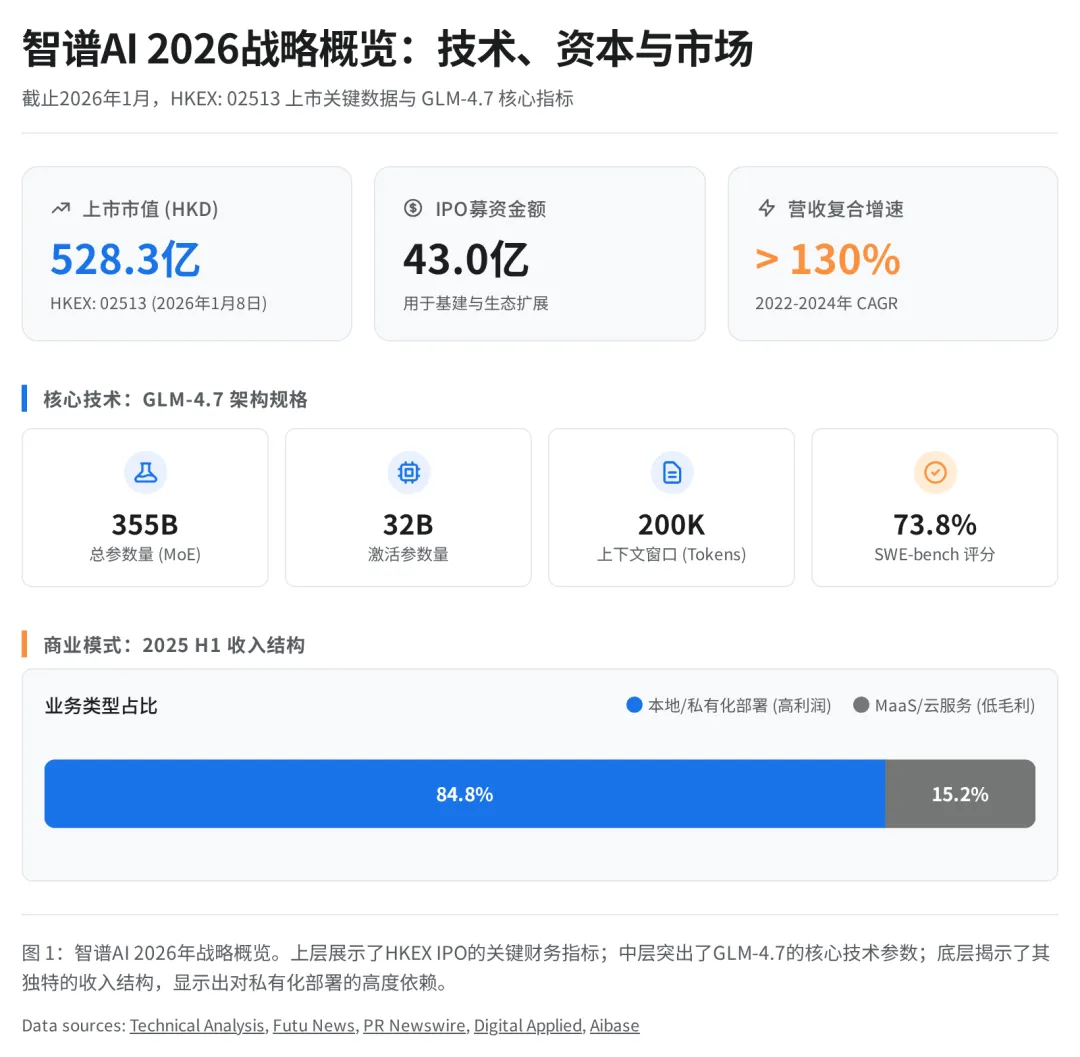1080x1057 pixels.
Task: Click the Data sources: label
Action: (74, 1025)
